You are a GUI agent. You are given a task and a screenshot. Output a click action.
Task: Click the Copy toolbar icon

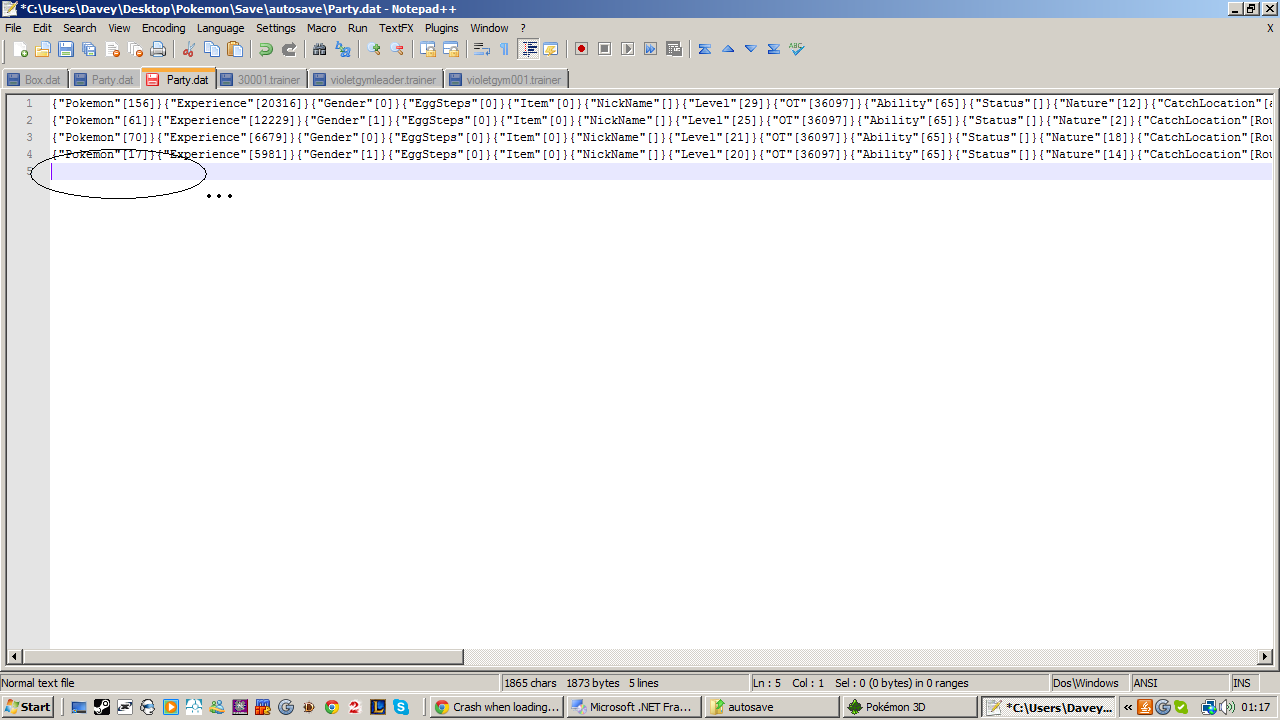[211, 49]
